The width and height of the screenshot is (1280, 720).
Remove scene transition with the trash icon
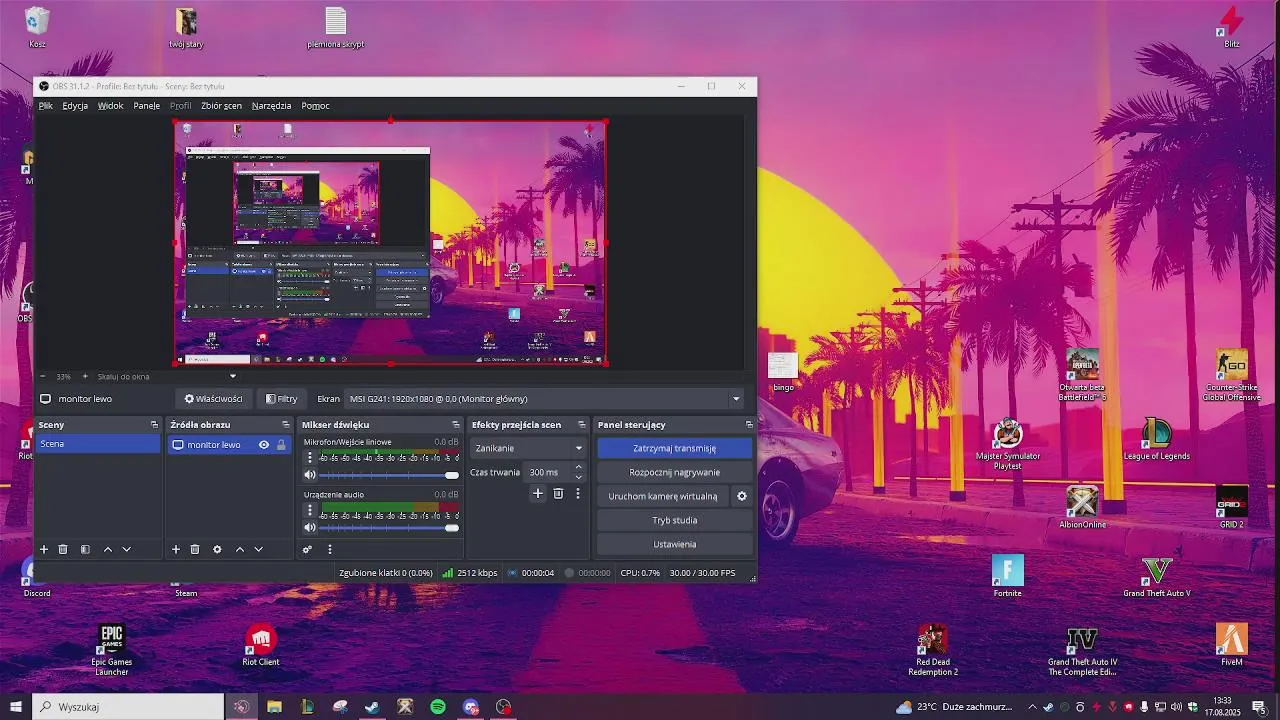coord(558,493)
